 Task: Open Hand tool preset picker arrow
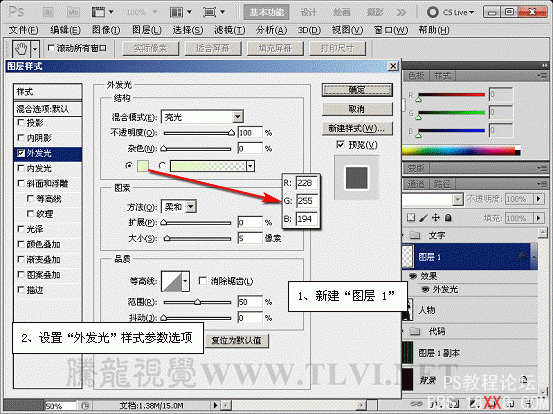point(35,49)
